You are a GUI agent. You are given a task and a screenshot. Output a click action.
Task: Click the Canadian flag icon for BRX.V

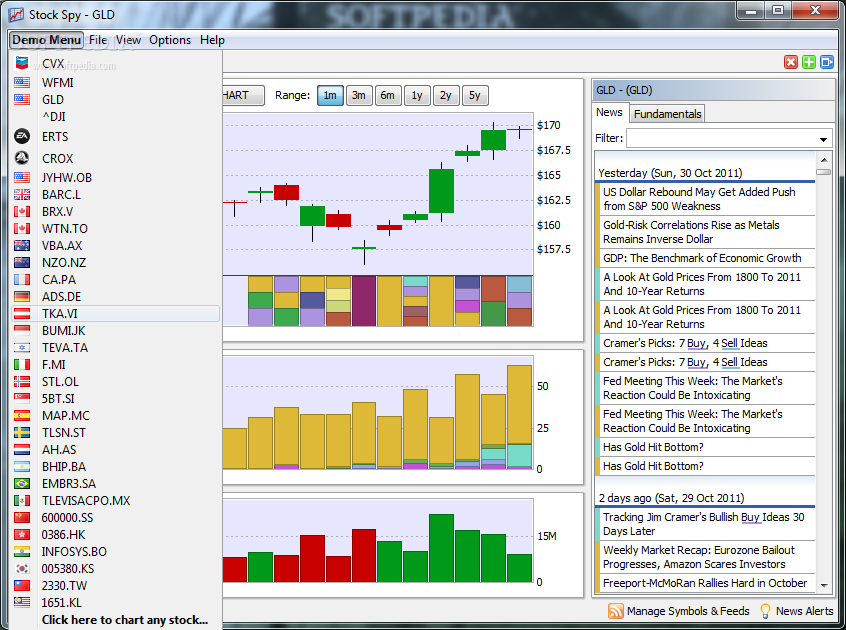(x=22, y=212)
